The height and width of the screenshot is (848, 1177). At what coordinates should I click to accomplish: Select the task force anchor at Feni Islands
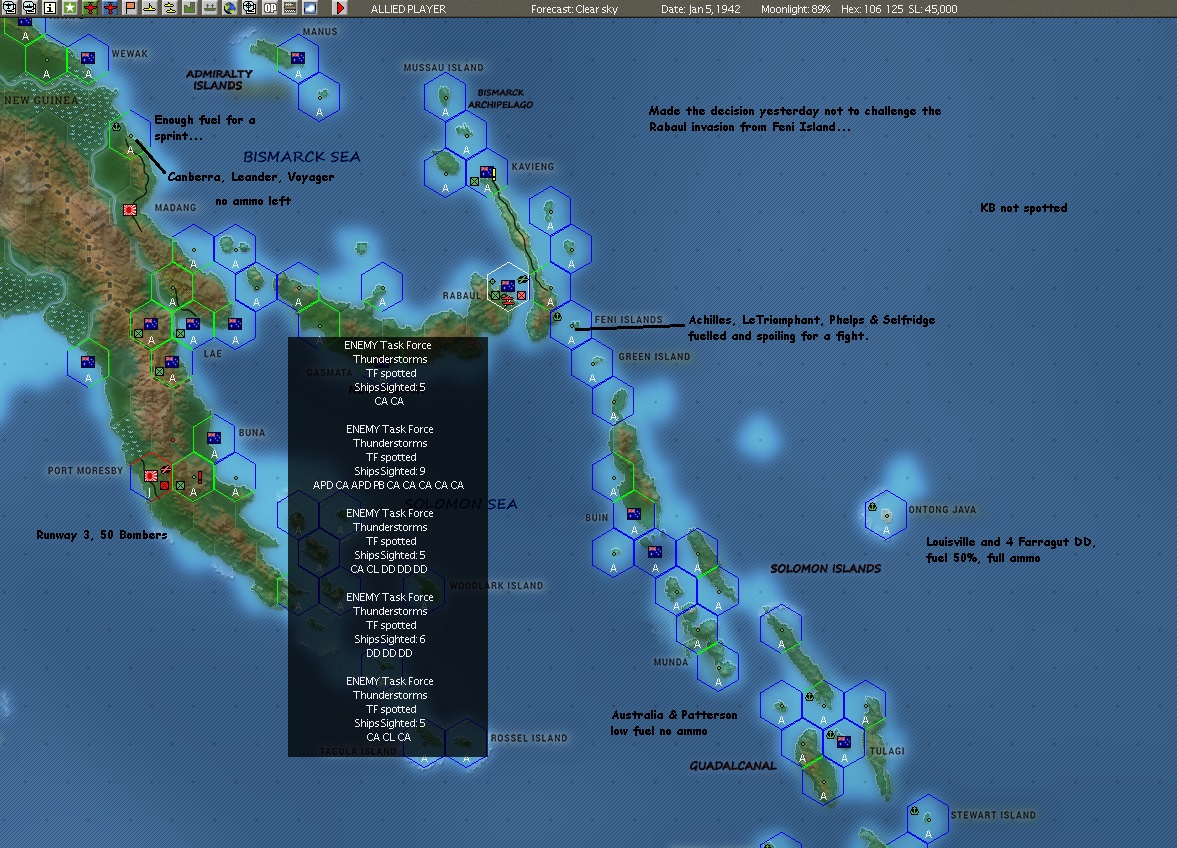pos(558,317)
